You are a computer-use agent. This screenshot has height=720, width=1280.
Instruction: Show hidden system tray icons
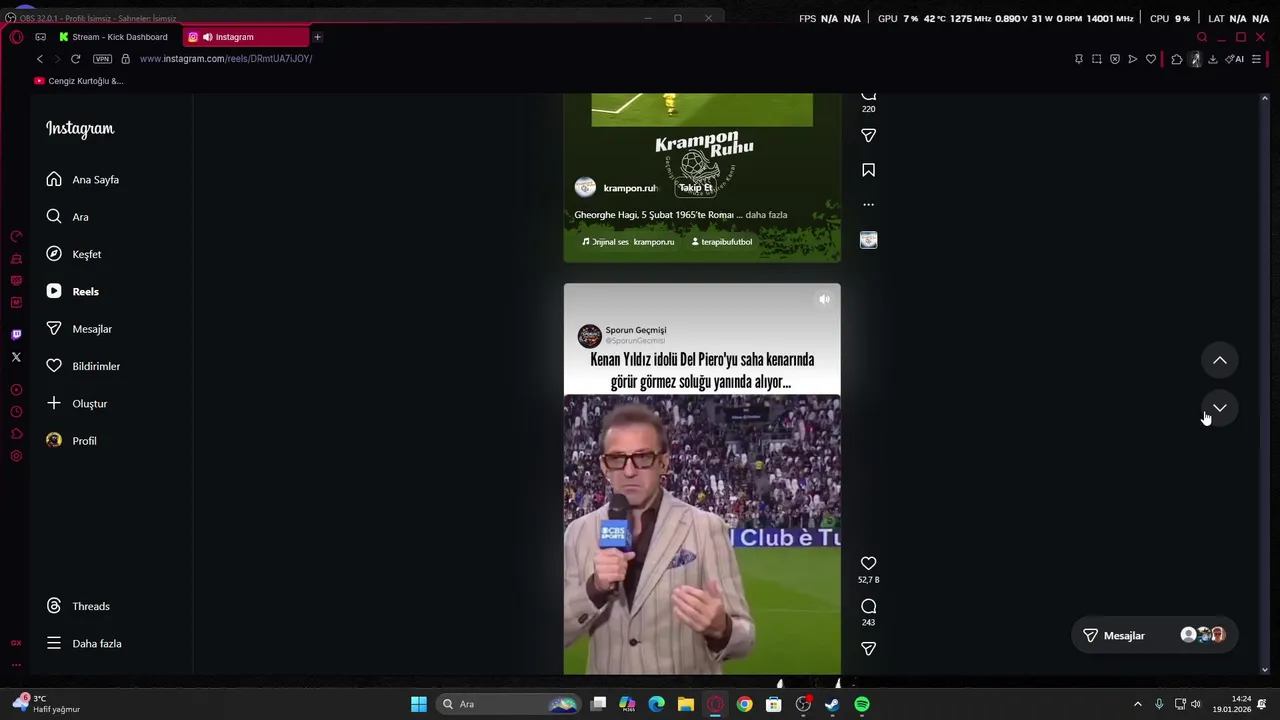(1137, 704)
